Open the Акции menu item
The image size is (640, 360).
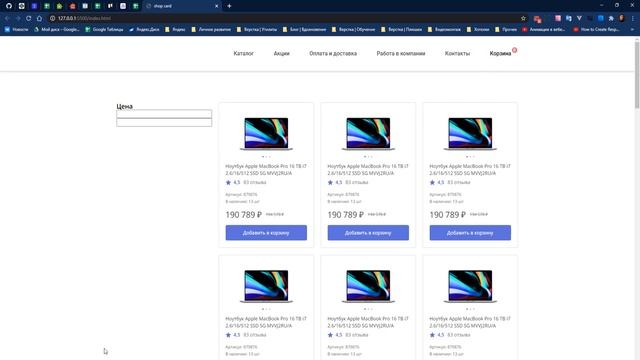point(281,53)
